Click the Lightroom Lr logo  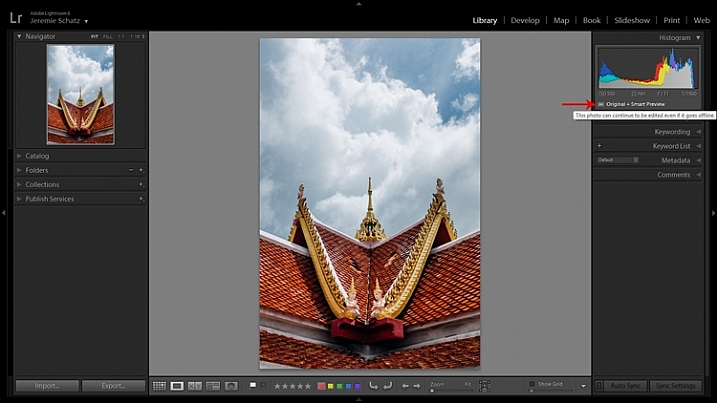tap(16, 18)
